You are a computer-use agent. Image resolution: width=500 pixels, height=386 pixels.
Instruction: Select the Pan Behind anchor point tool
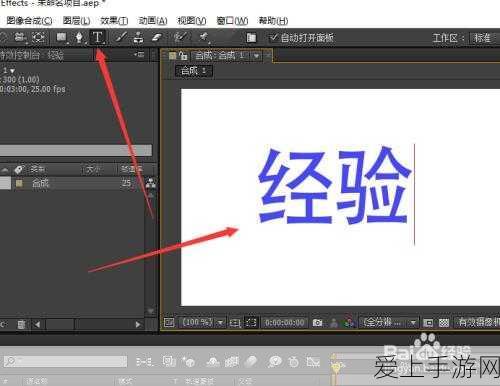coord(39,37)
